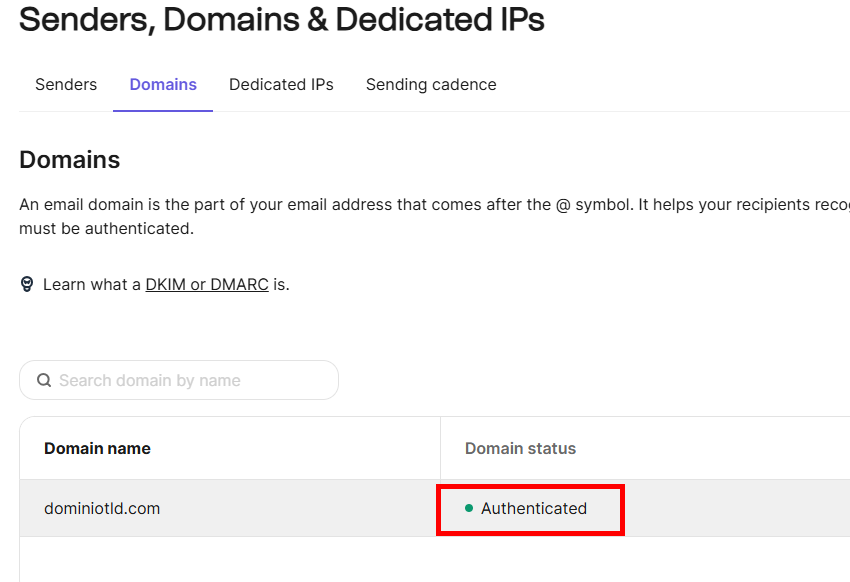The height and width of the screenshot is (582, 850).
Task: Click the magnifying glass search icon
Action: [44, 380]
